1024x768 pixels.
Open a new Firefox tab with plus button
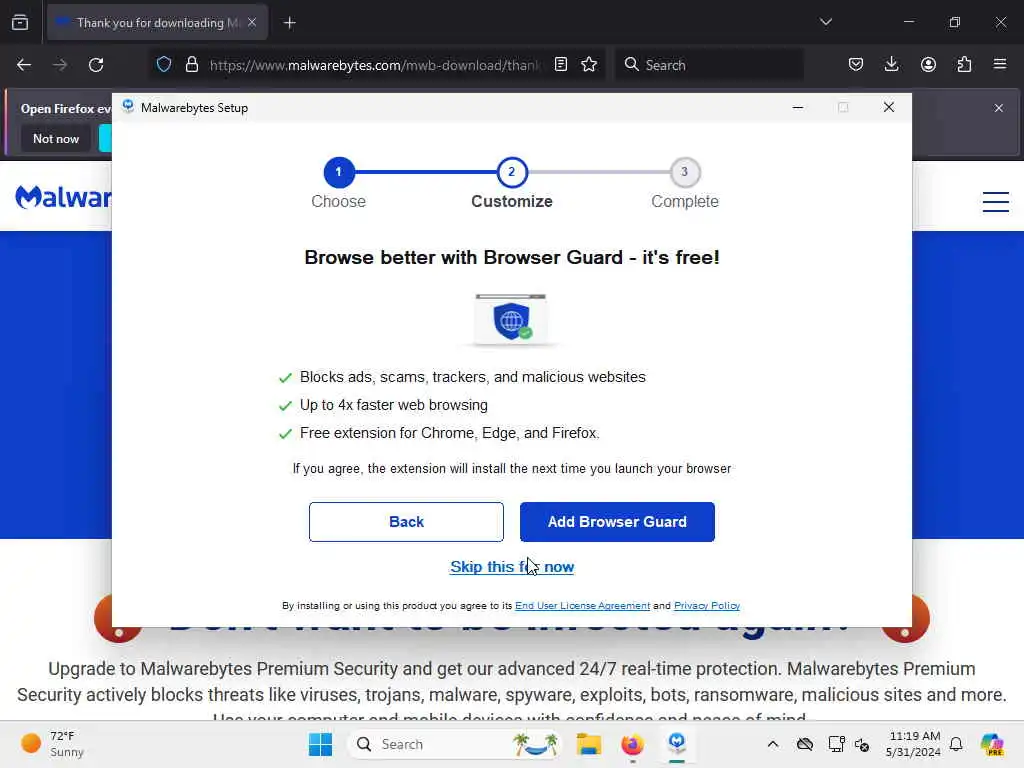(289, 23)
